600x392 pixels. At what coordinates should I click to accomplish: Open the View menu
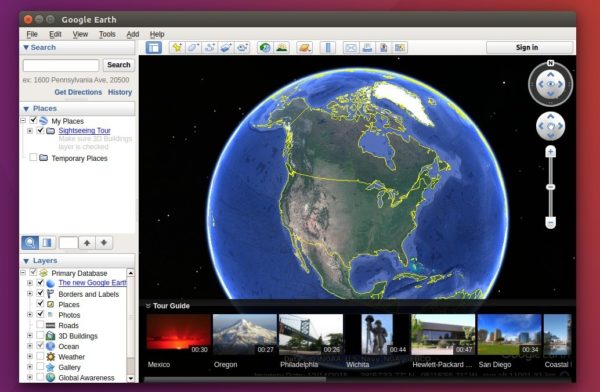(80, 34)
